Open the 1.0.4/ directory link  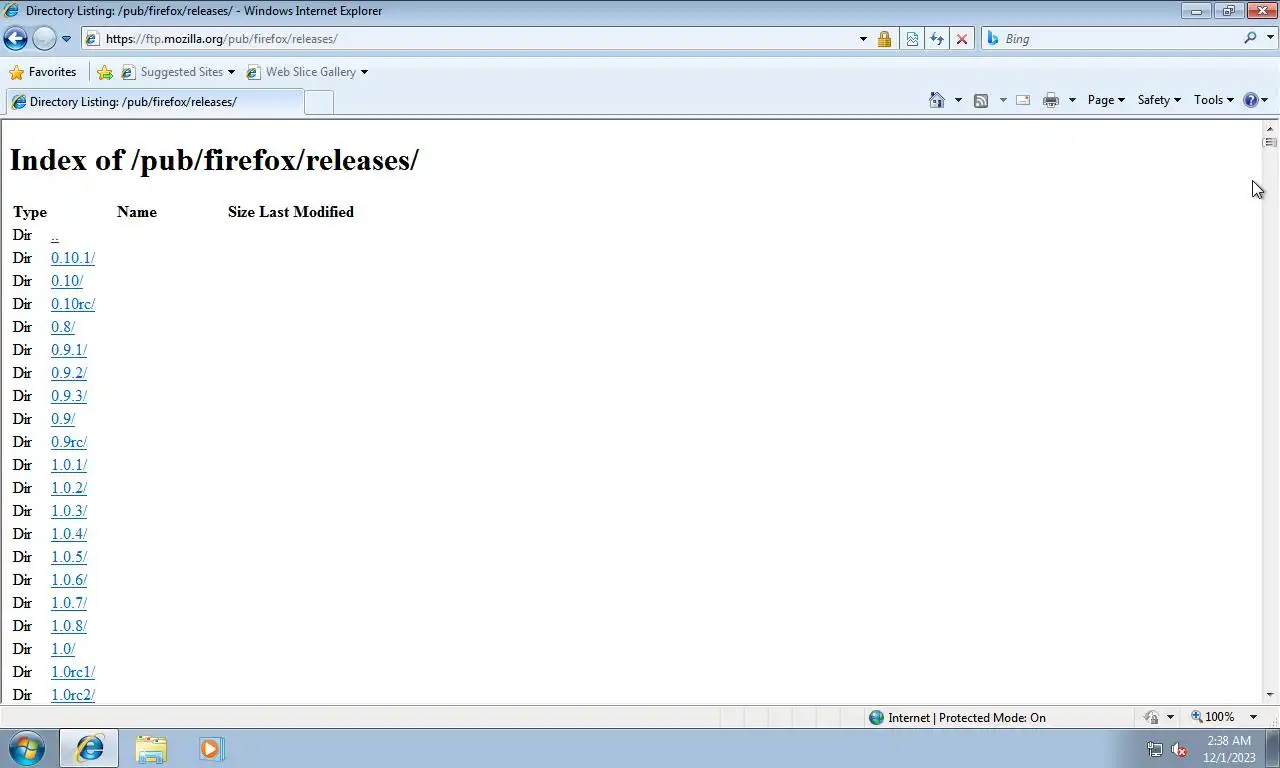coord(69,534)
